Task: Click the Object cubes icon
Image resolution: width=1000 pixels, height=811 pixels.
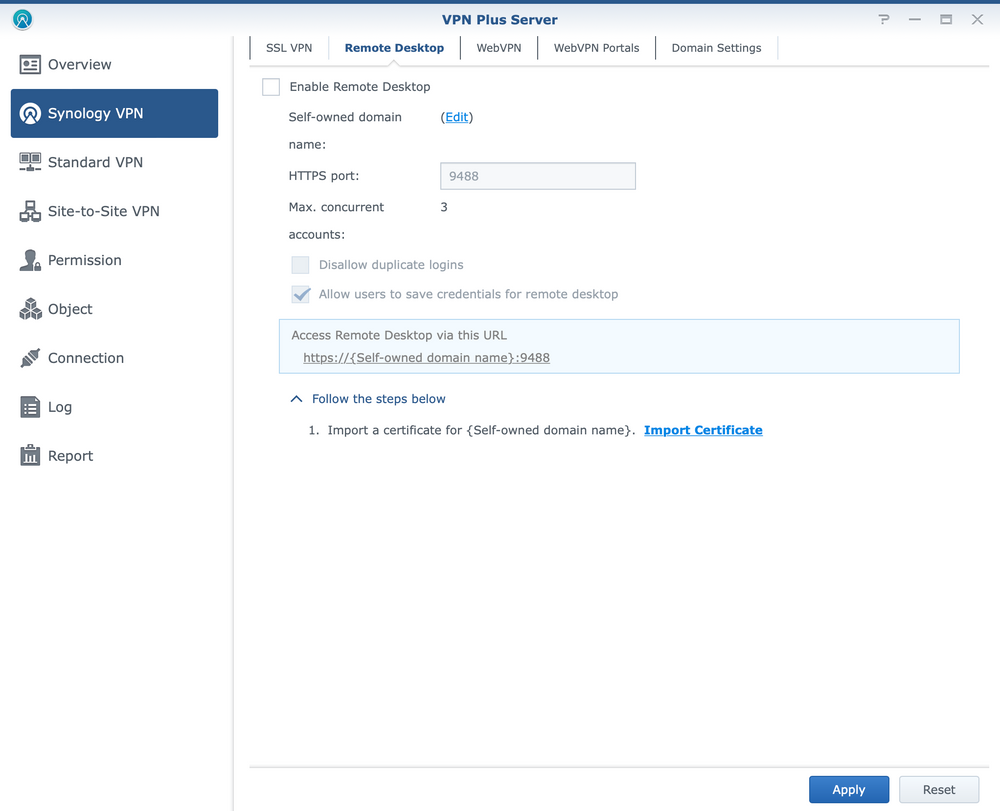Action: (30, 309)
